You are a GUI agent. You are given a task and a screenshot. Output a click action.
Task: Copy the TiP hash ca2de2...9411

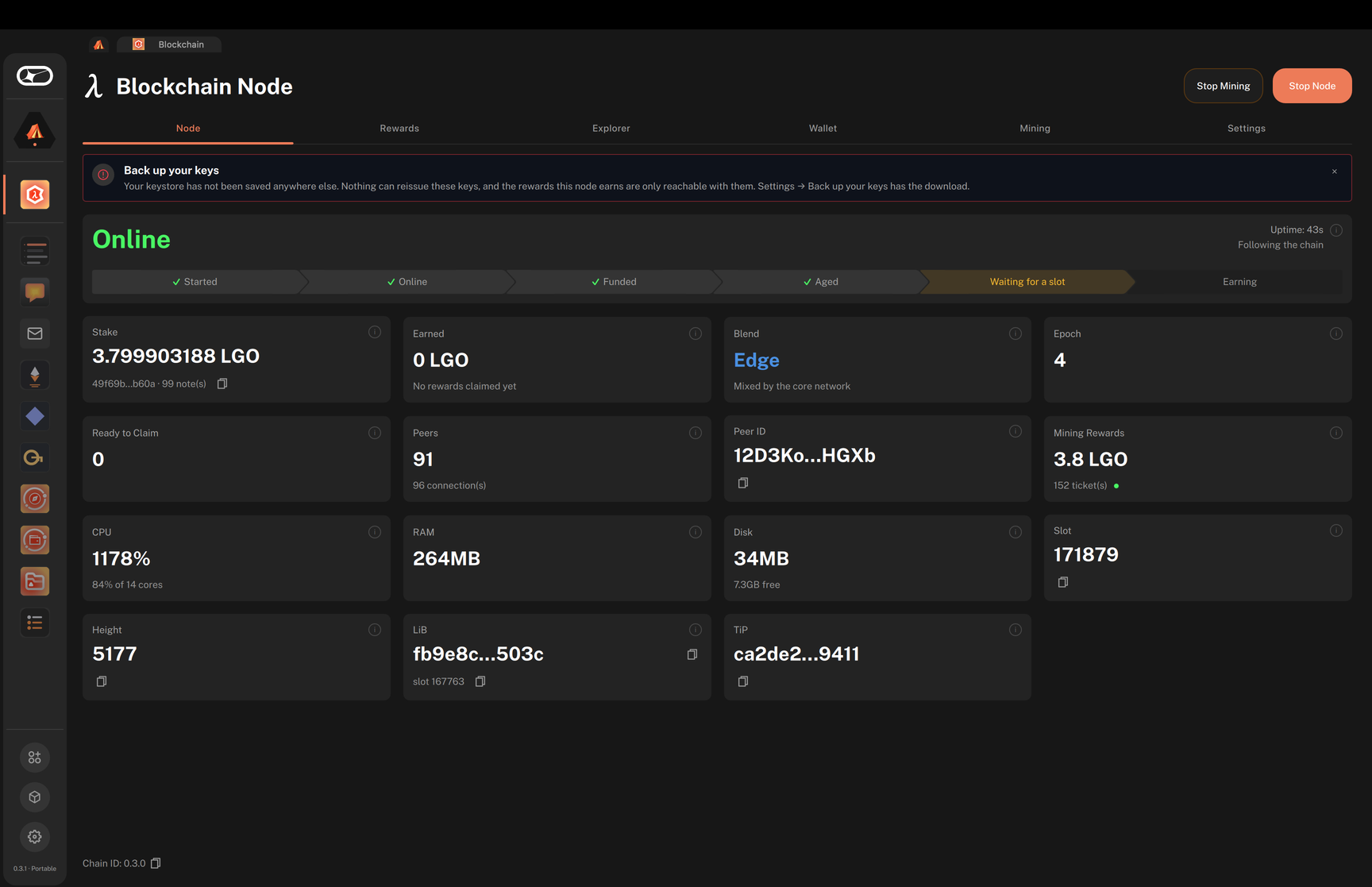click(x=743, y=681)
